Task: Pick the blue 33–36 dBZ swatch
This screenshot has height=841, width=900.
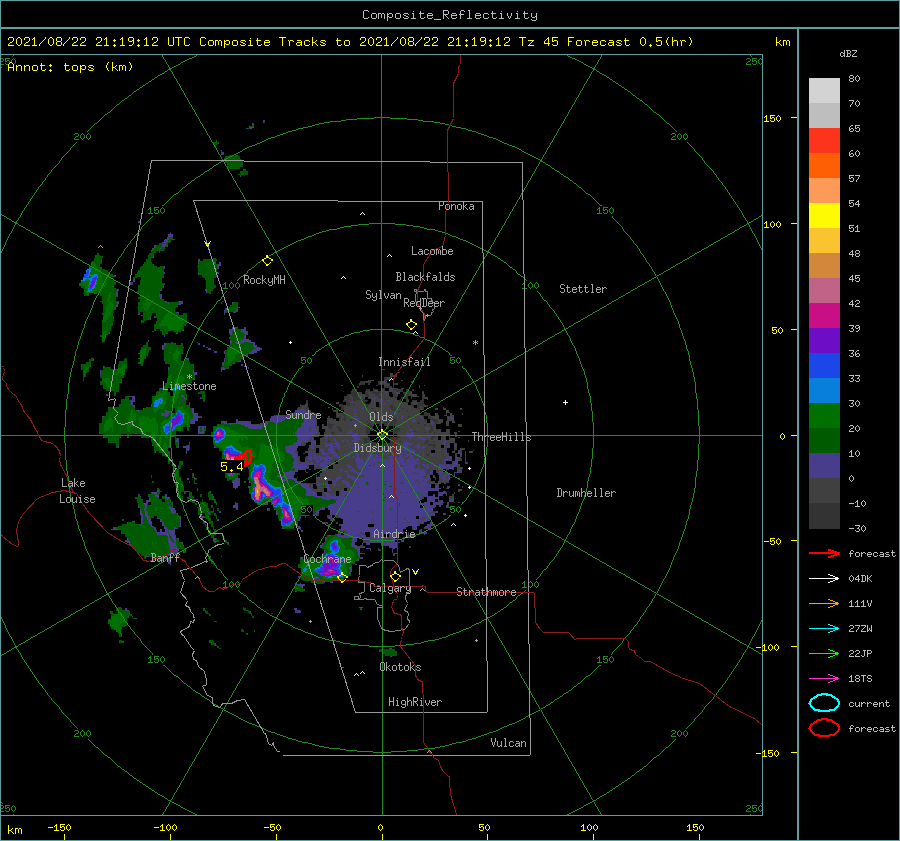Action: (824, 366)
